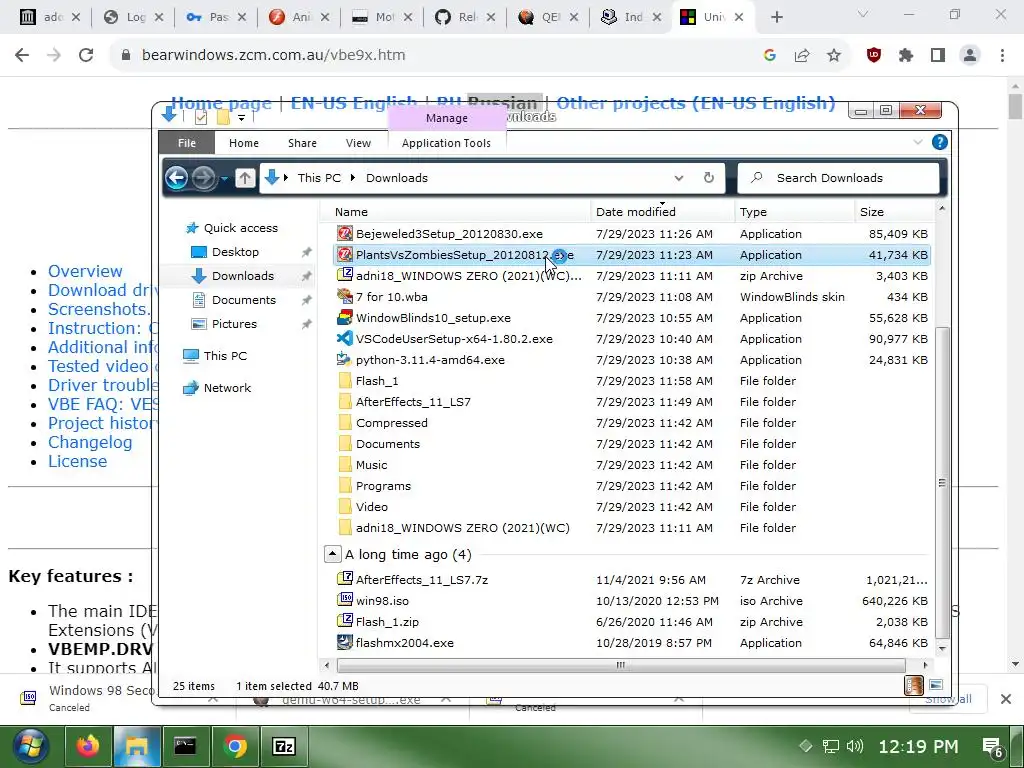Collapse the 'A long time ago' group
The height and width of the screenshot is (768, 1024).
tap(332, 554)
